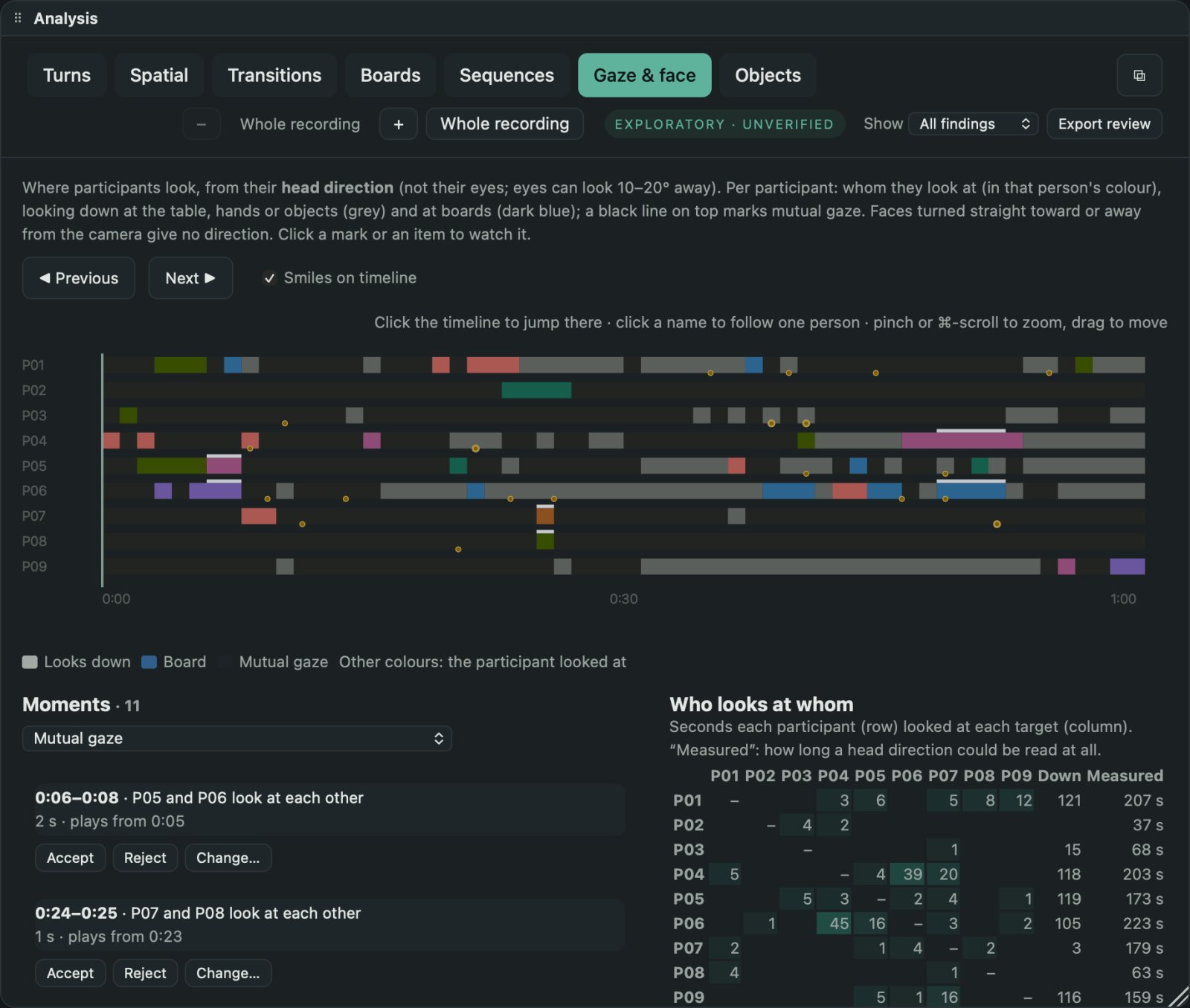Image resolution: width=1190 pixels, height=1008 pixels.
Task: Toggle Smiles on timeline checkbox
Action: point(270,278)
